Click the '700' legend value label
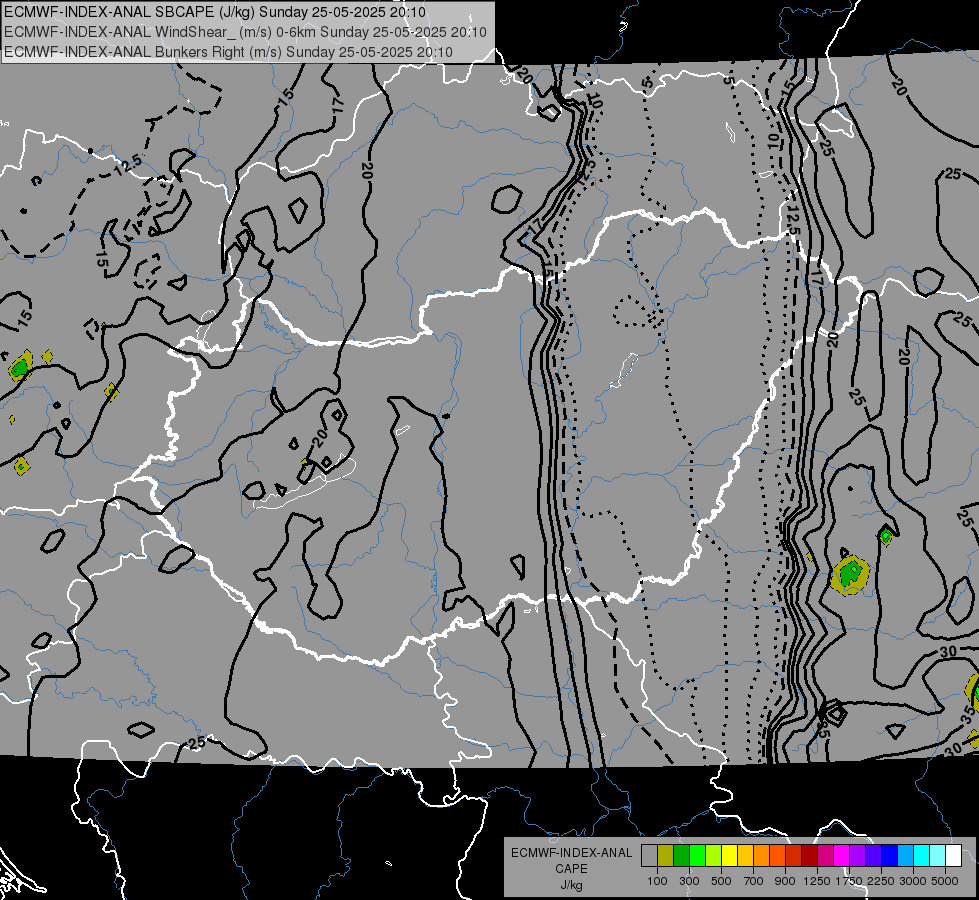 pyautogui.click(x=754, y=881)
